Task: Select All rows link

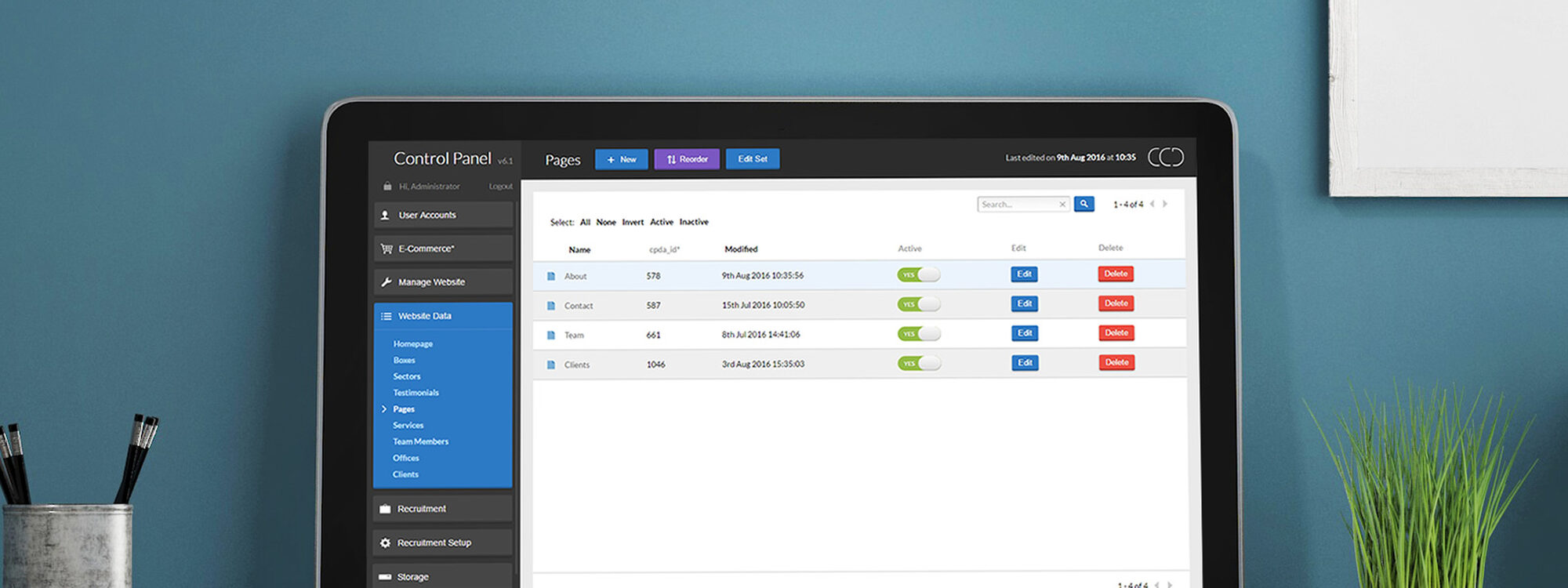Action: coord(585,223)
